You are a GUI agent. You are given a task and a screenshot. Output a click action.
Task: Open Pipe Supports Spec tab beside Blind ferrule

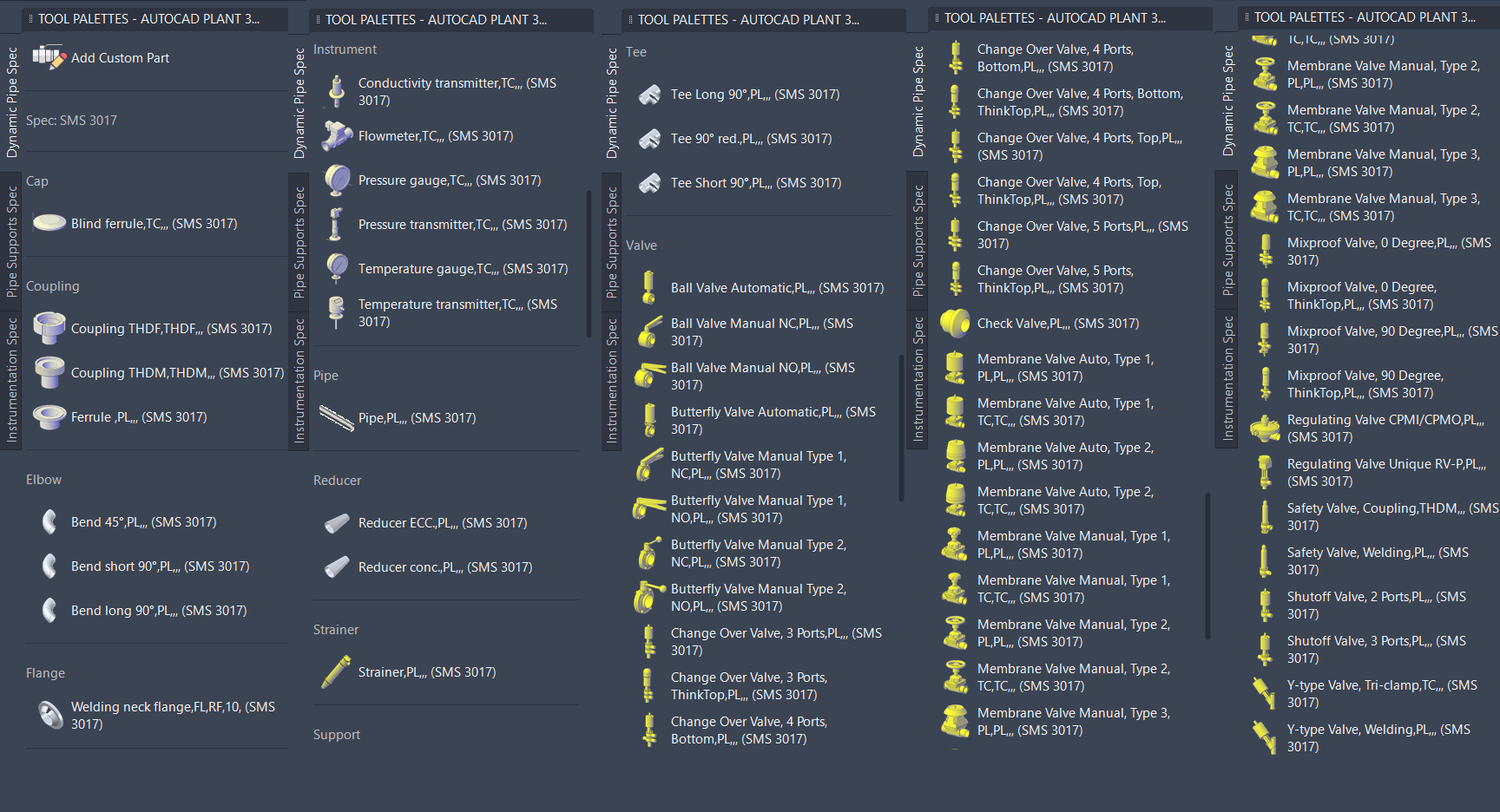point(12,241)
